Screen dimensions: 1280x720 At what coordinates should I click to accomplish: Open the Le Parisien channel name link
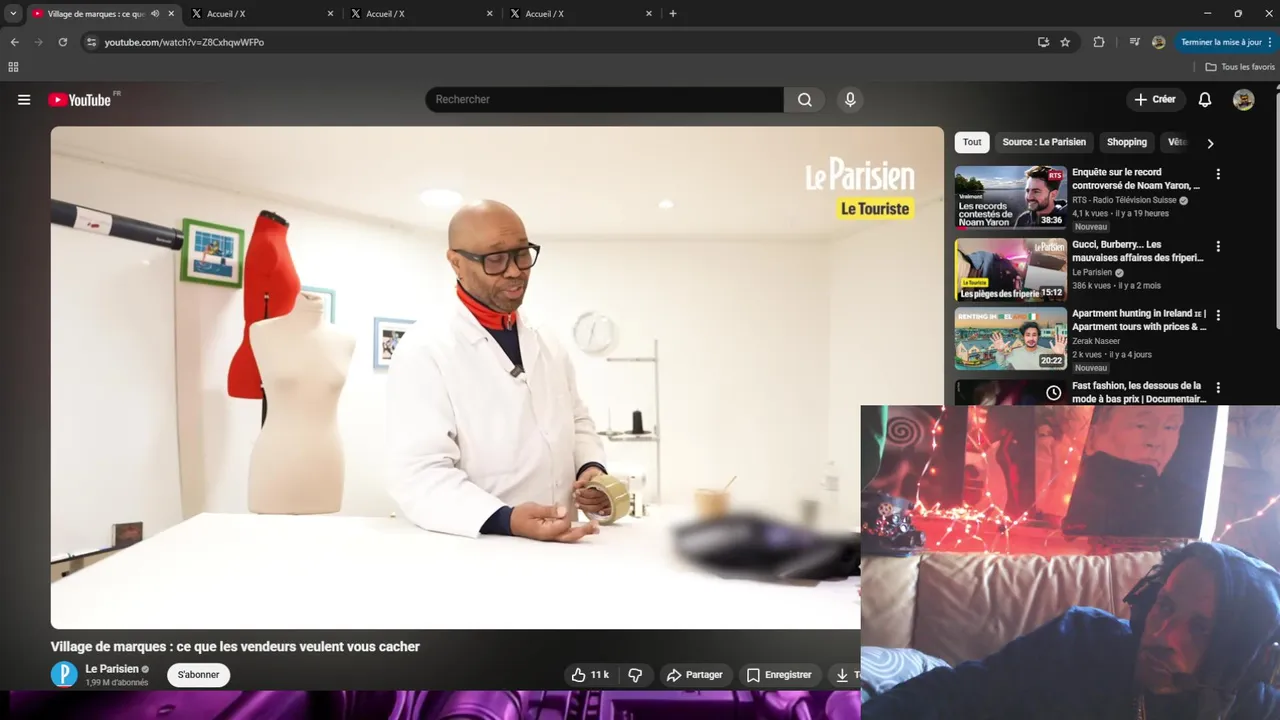[x=112, y=669]
